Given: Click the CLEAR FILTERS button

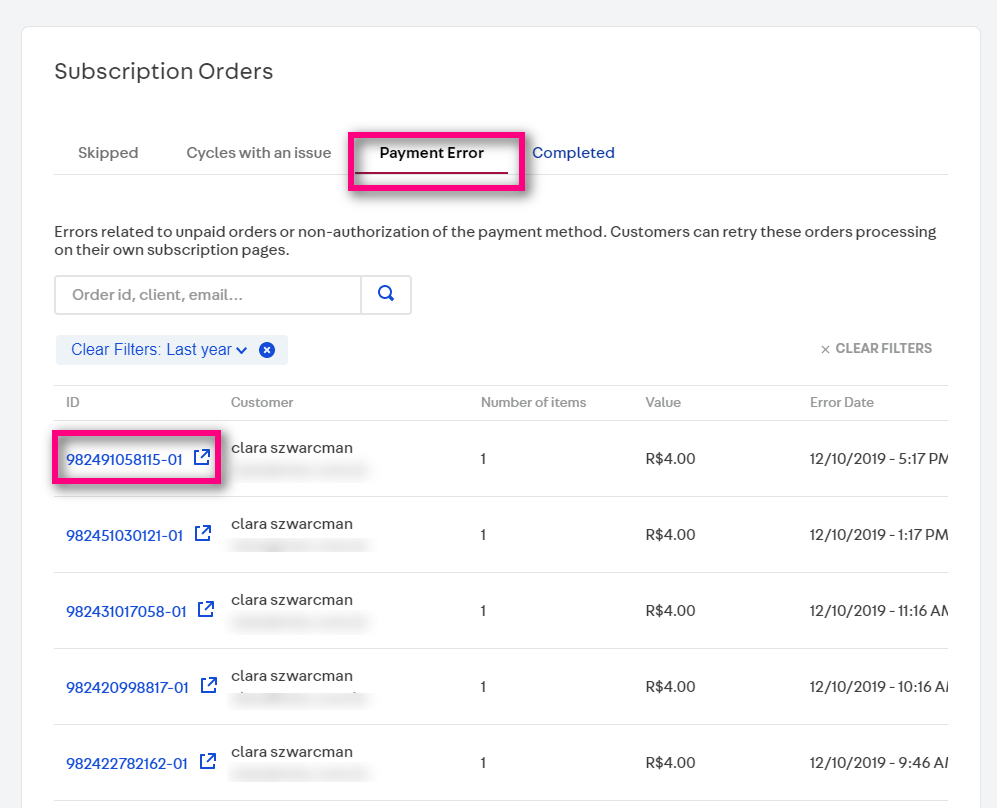Looking at the screenshot, I should [876, 349].
